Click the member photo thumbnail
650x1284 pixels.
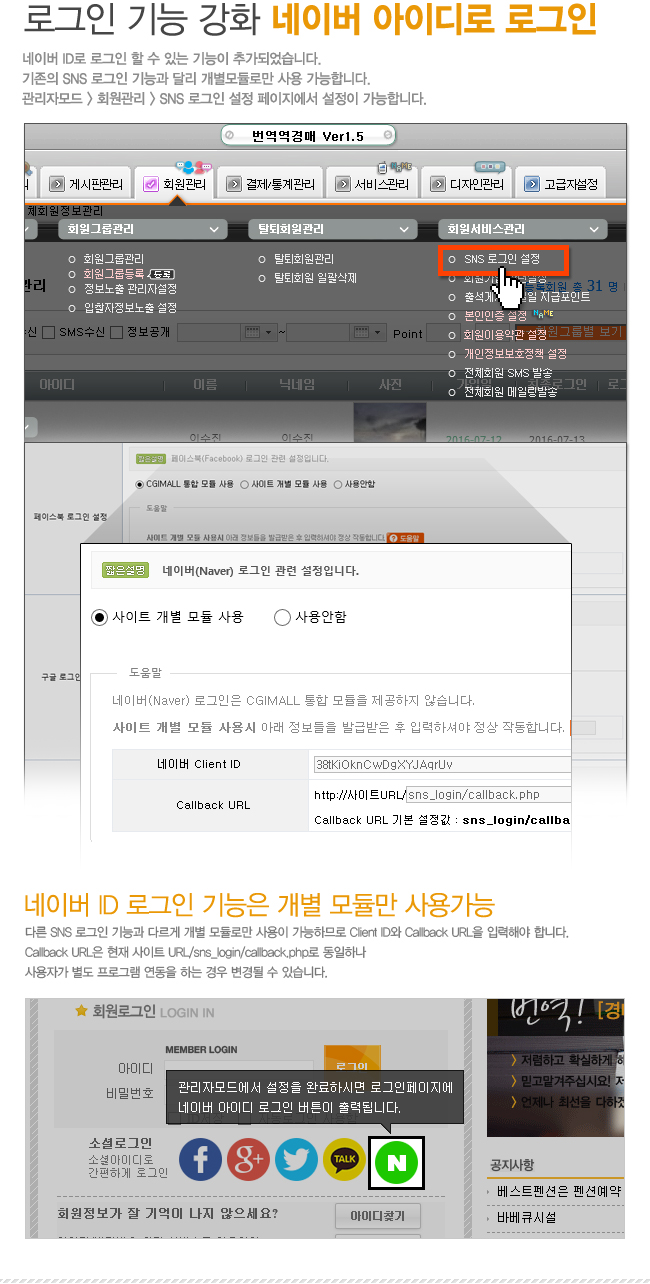[x=390, y=421]
